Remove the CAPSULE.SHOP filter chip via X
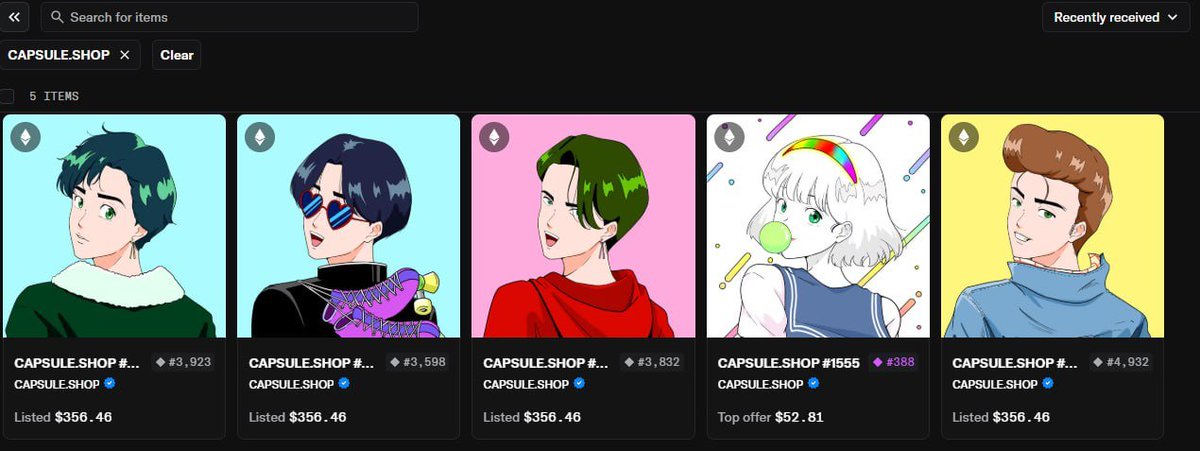Viewport: 1200px width, 451px height. pos(124,55)
